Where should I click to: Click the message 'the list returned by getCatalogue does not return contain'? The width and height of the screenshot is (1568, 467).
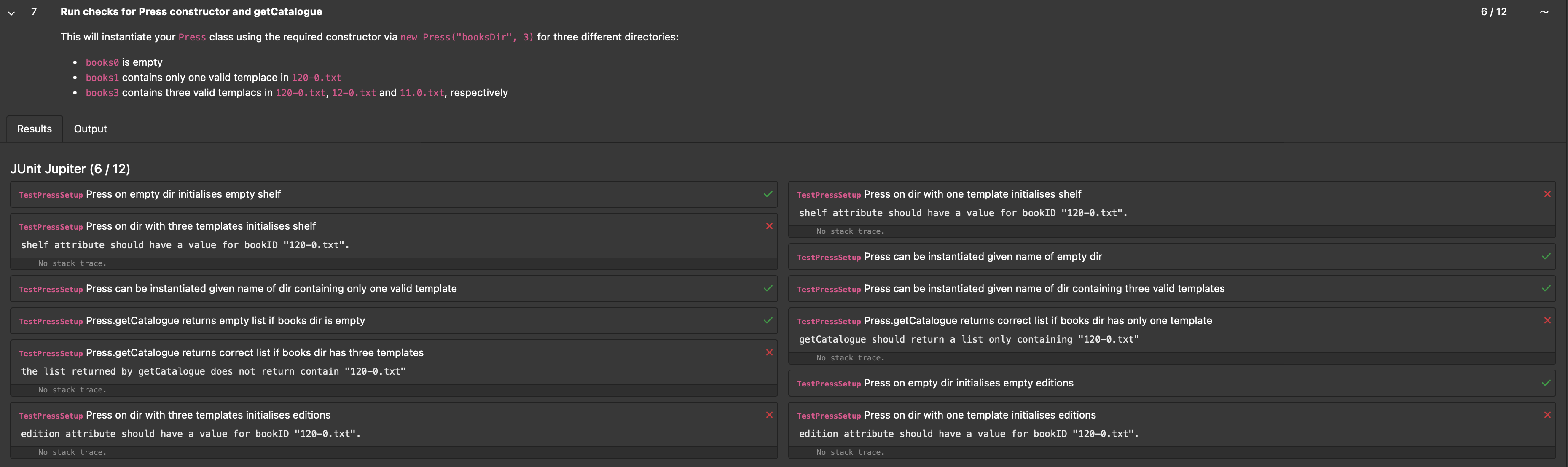[x=213, y=371]
